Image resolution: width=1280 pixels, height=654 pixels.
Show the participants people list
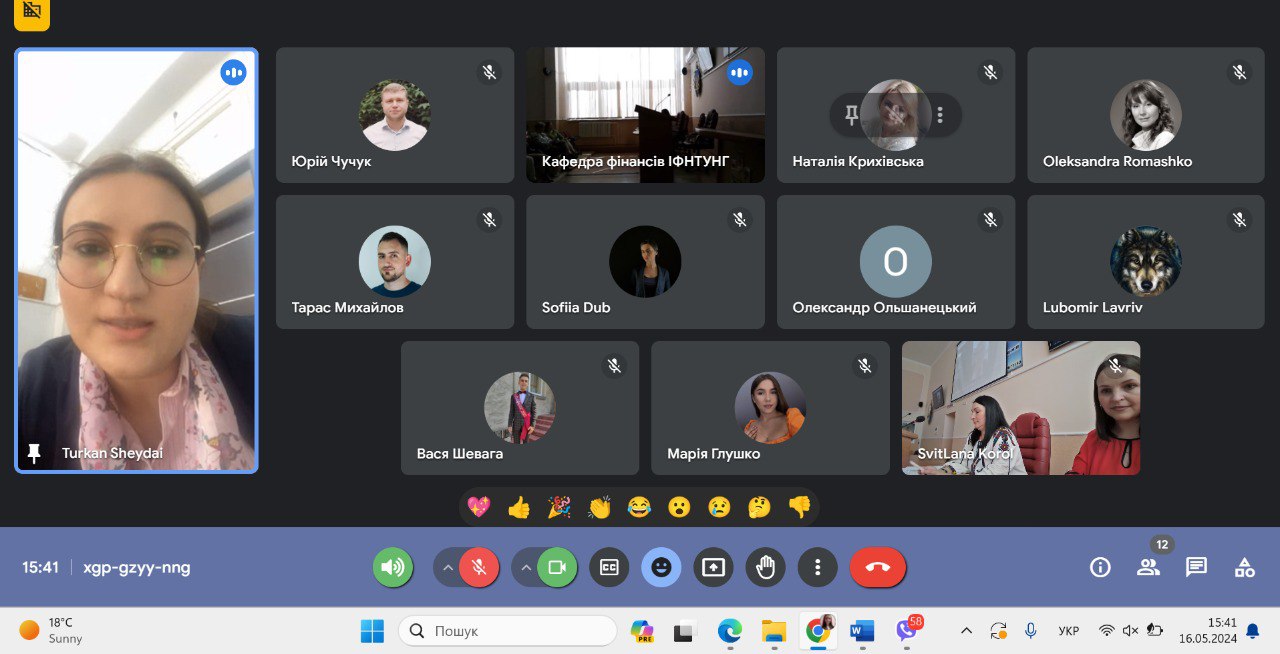click(x=1148, y=567)
